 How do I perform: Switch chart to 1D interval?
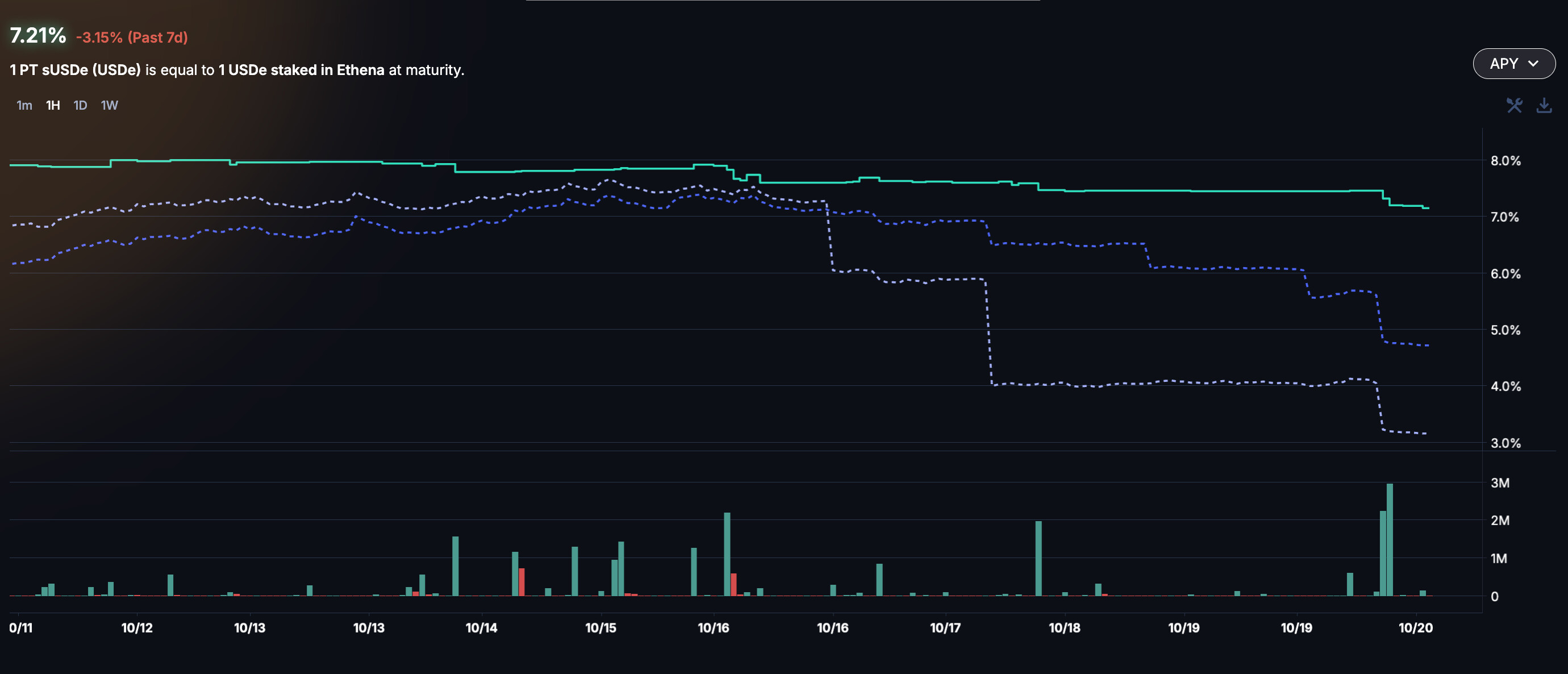point(80,105)
